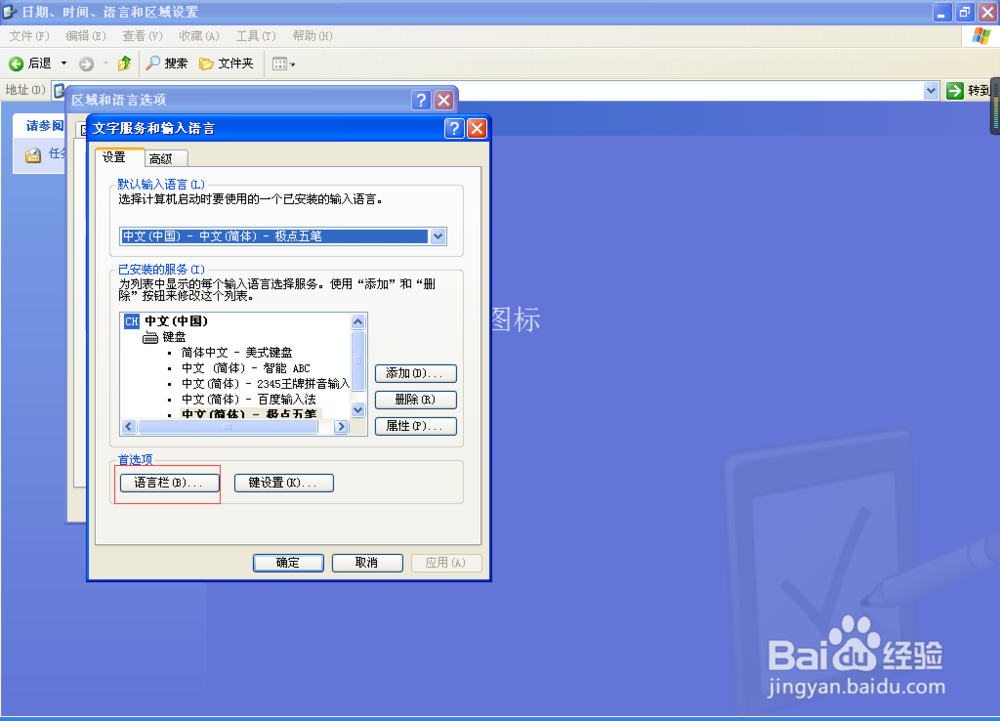This screenshot has width=1000, height=721.
Task: Click list horizontal scrollbar left arrow
Action: point(129,426)
